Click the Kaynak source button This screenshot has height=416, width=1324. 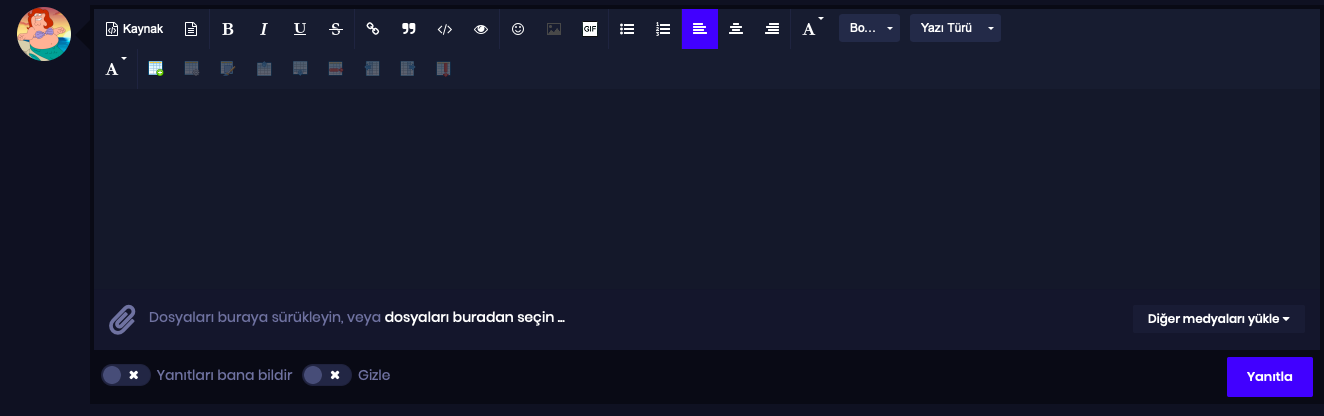[x=134, y=29]
